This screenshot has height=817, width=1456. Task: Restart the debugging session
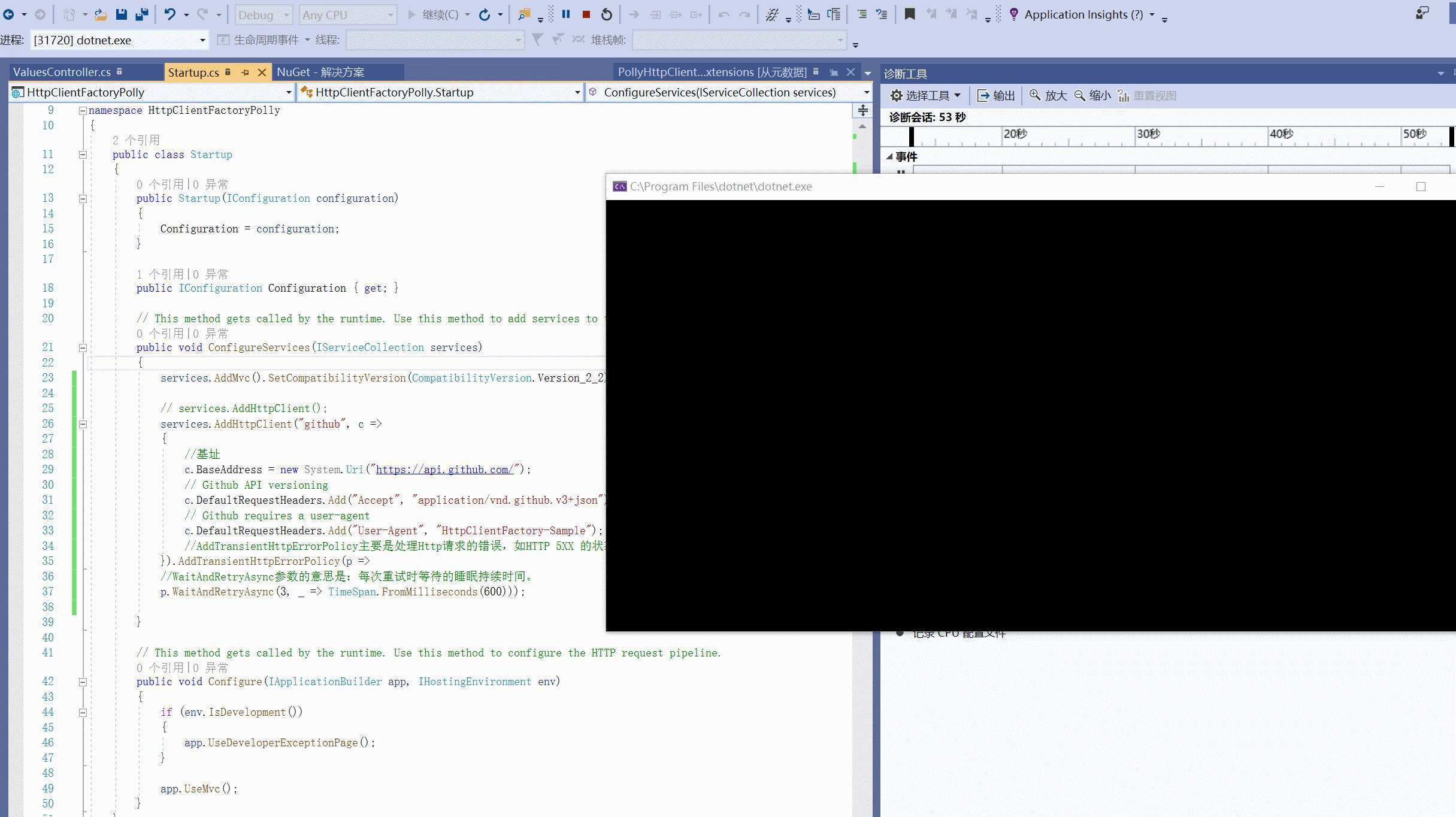click(607, 14)
